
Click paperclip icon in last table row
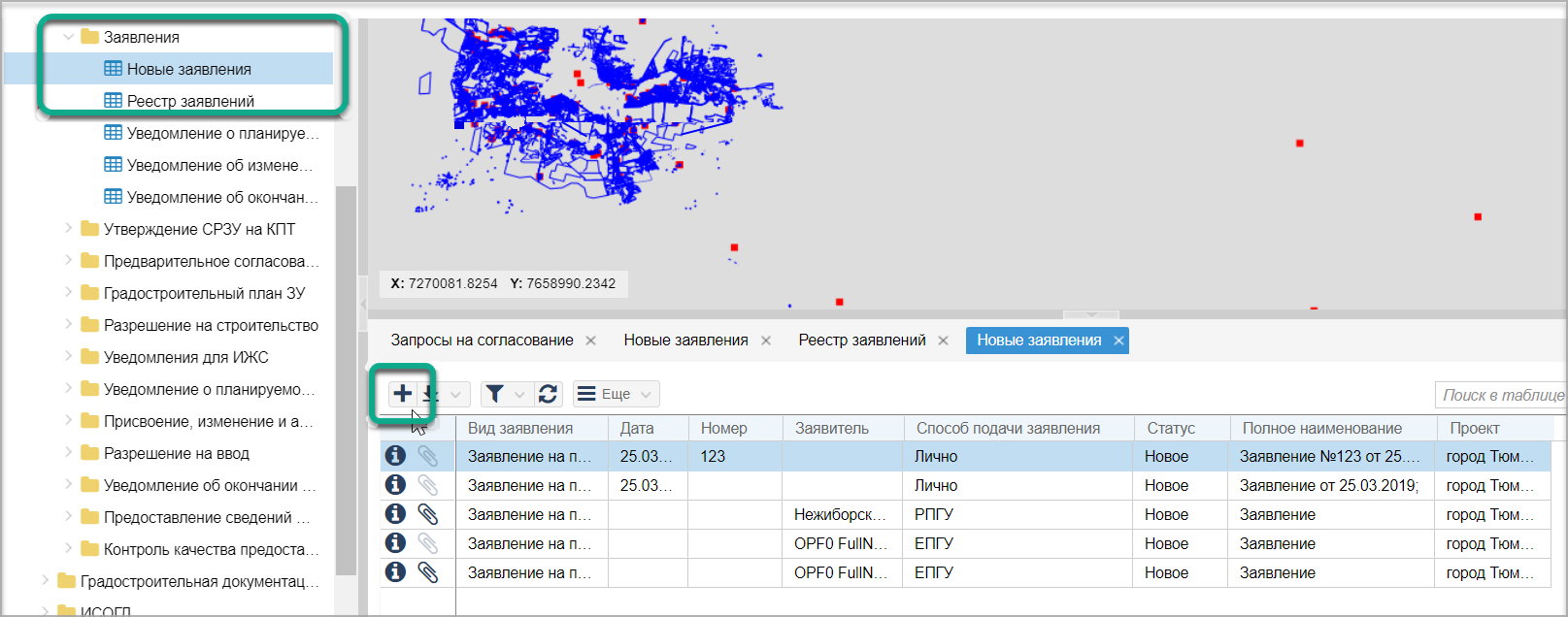(x=427, y=572)
